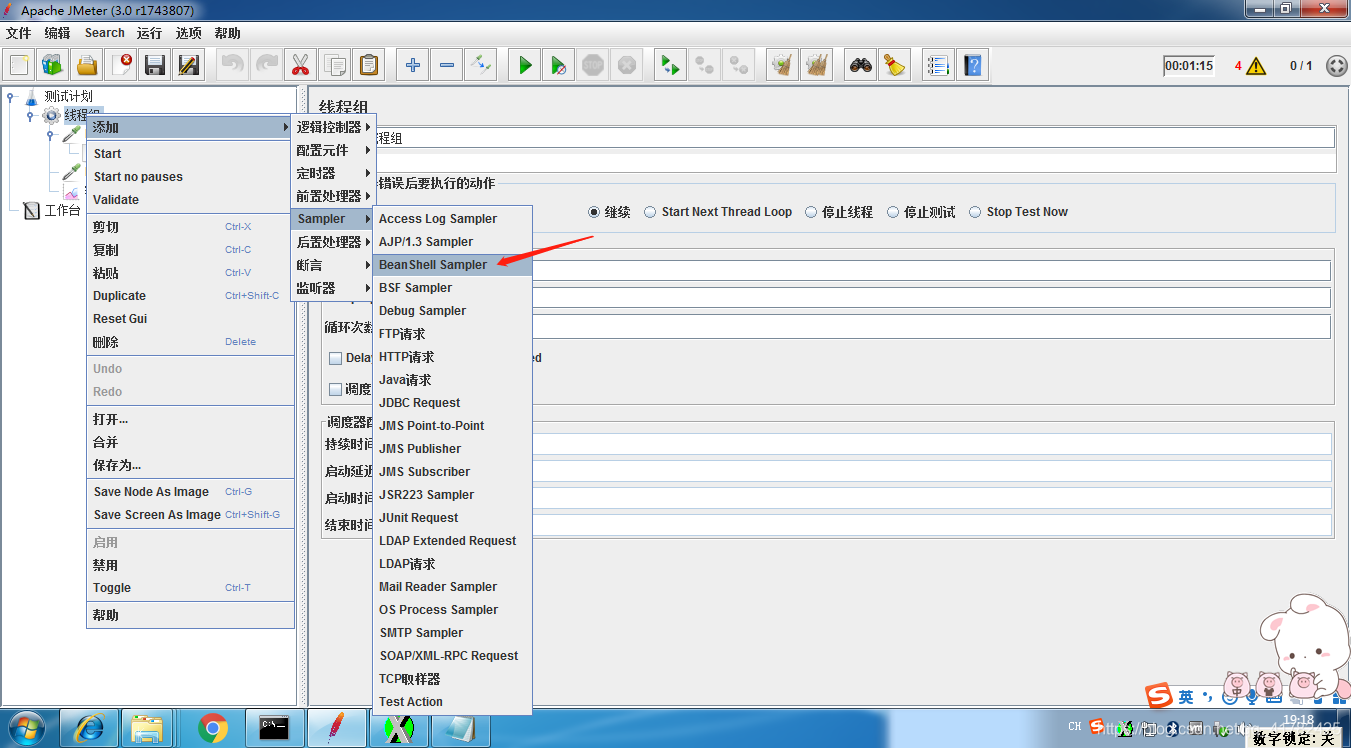Click Reset Search broom icon

coord(895,66)
